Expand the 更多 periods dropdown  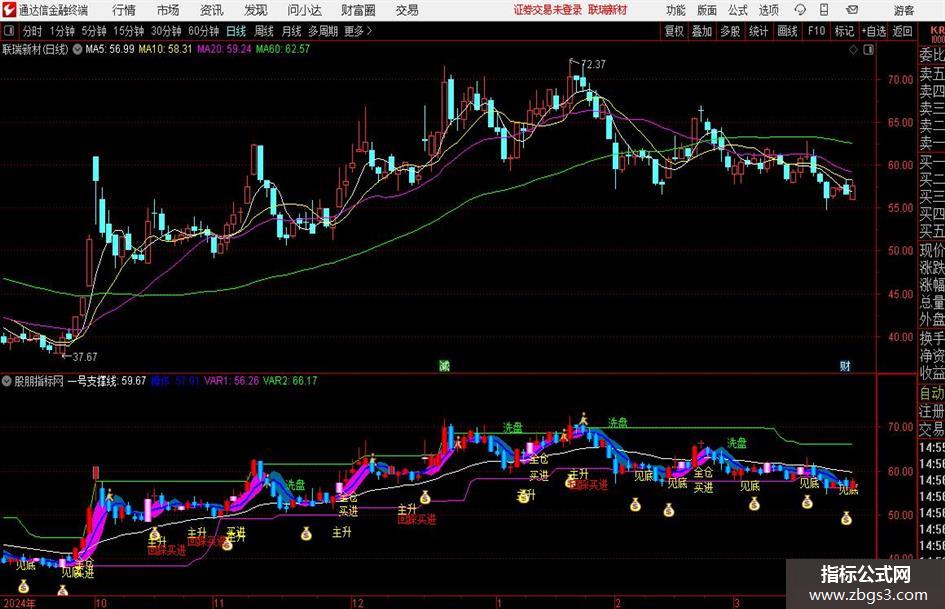tap(358, 31)
